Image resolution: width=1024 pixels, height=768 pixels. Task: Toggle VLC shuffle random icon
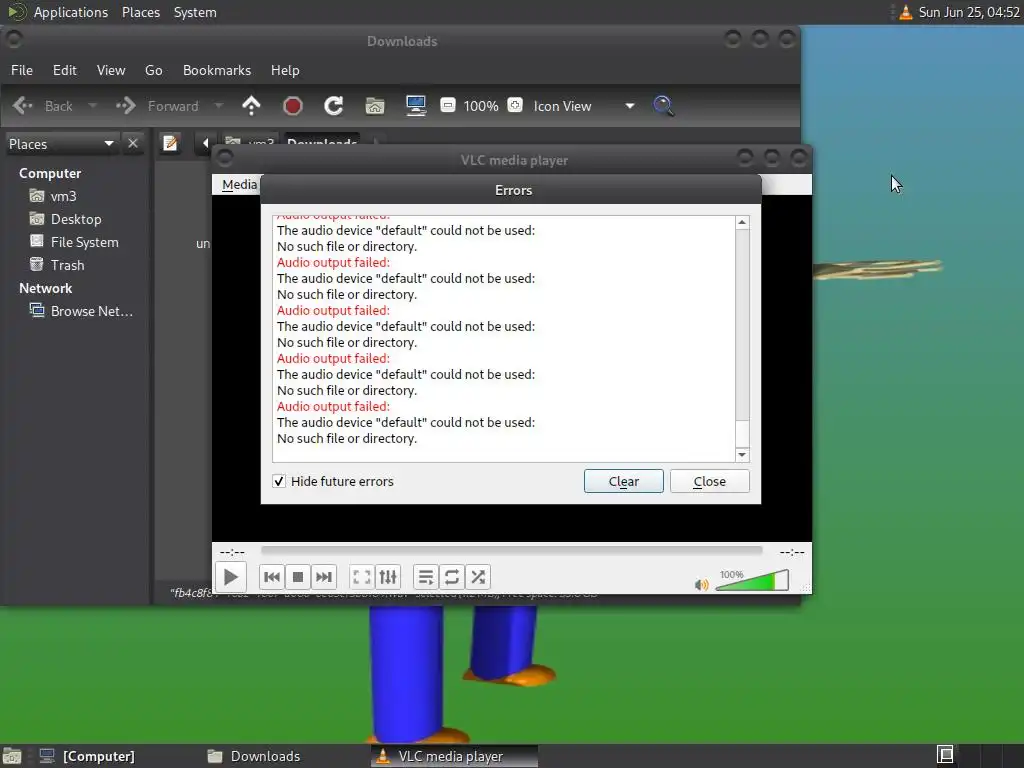click(x=478, y=577)
